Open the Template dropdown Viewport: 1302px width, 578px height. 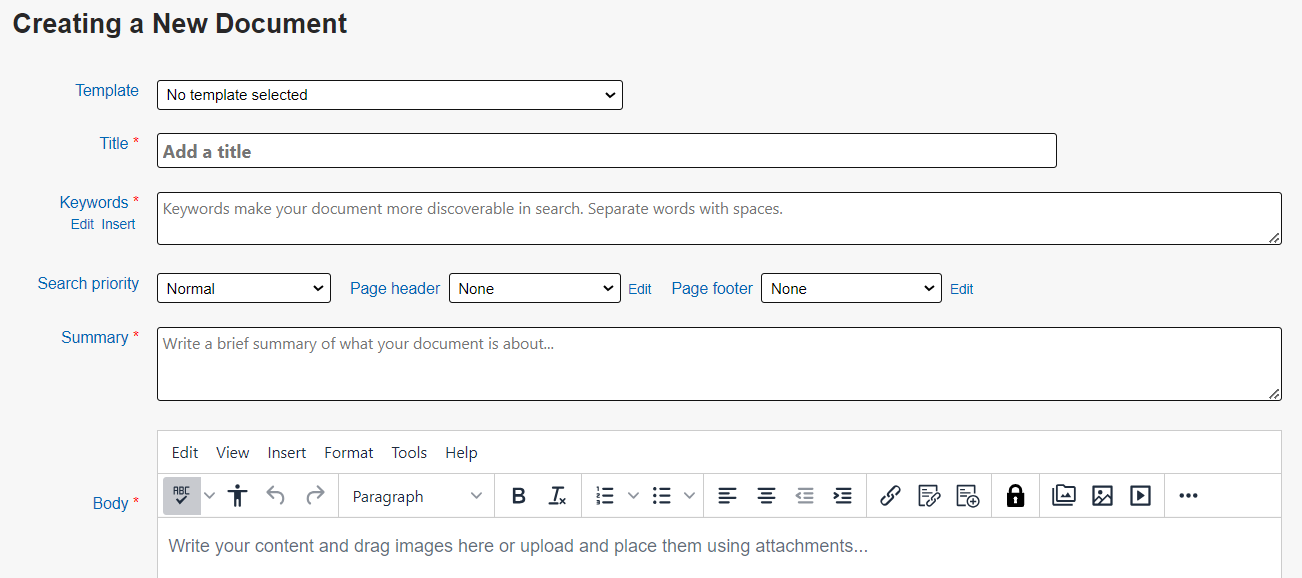390,95
